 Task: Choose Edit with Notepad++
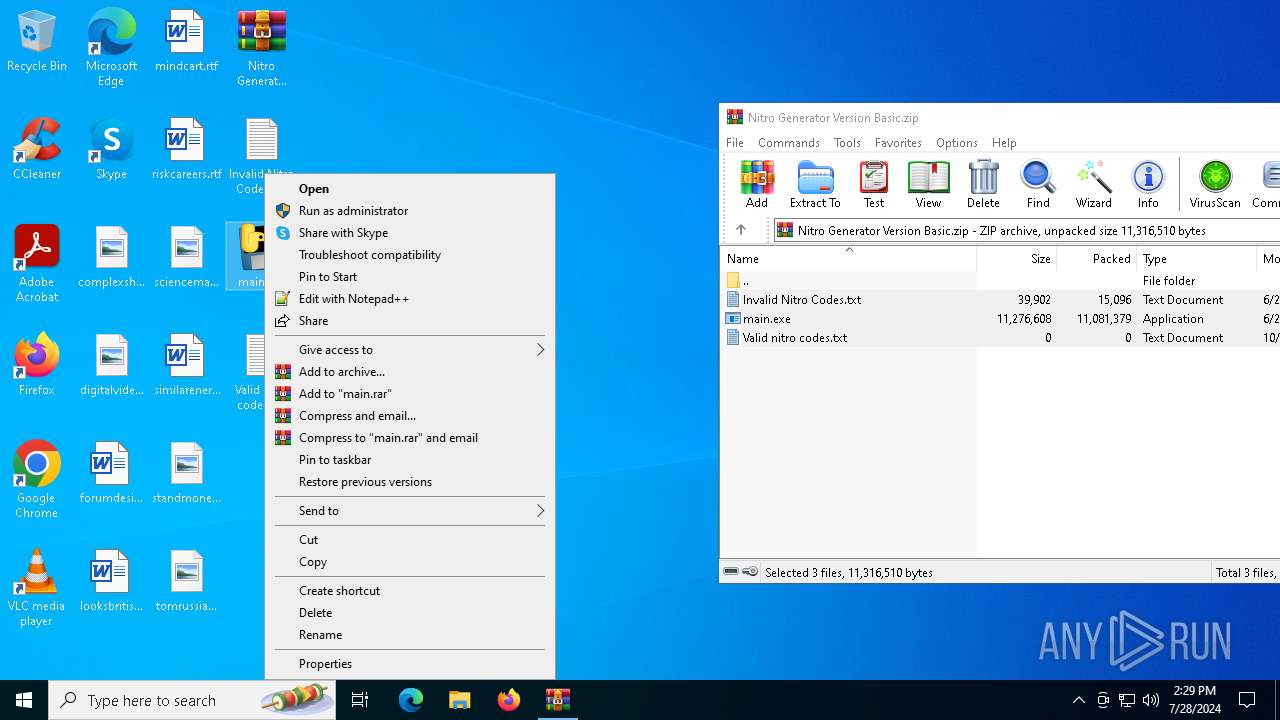[410, 299]
